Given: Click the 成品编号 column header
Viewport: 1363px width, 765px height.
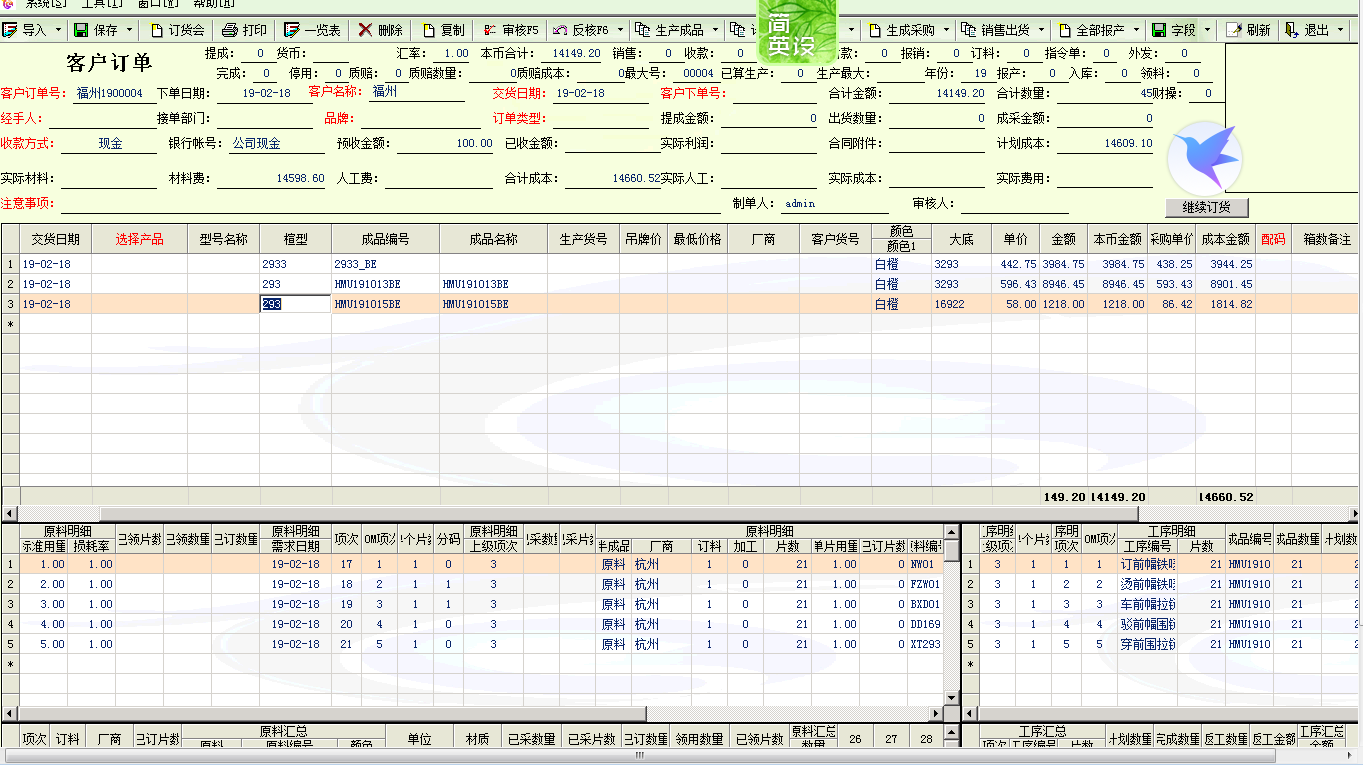Looking at the screenshot, I should click(385, 239).
